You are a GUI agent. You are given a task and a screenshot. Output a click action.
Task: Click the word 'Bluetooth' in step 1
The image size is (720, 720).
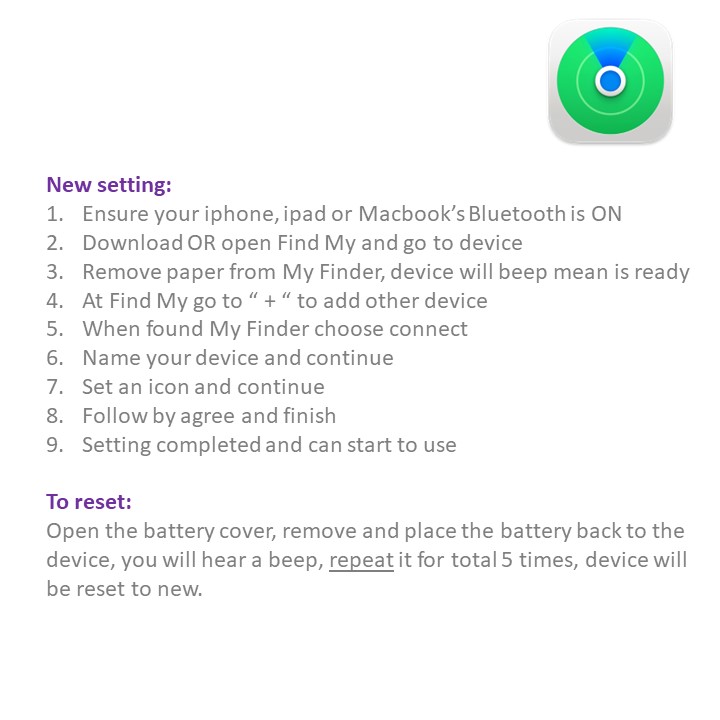pos(517,214)
